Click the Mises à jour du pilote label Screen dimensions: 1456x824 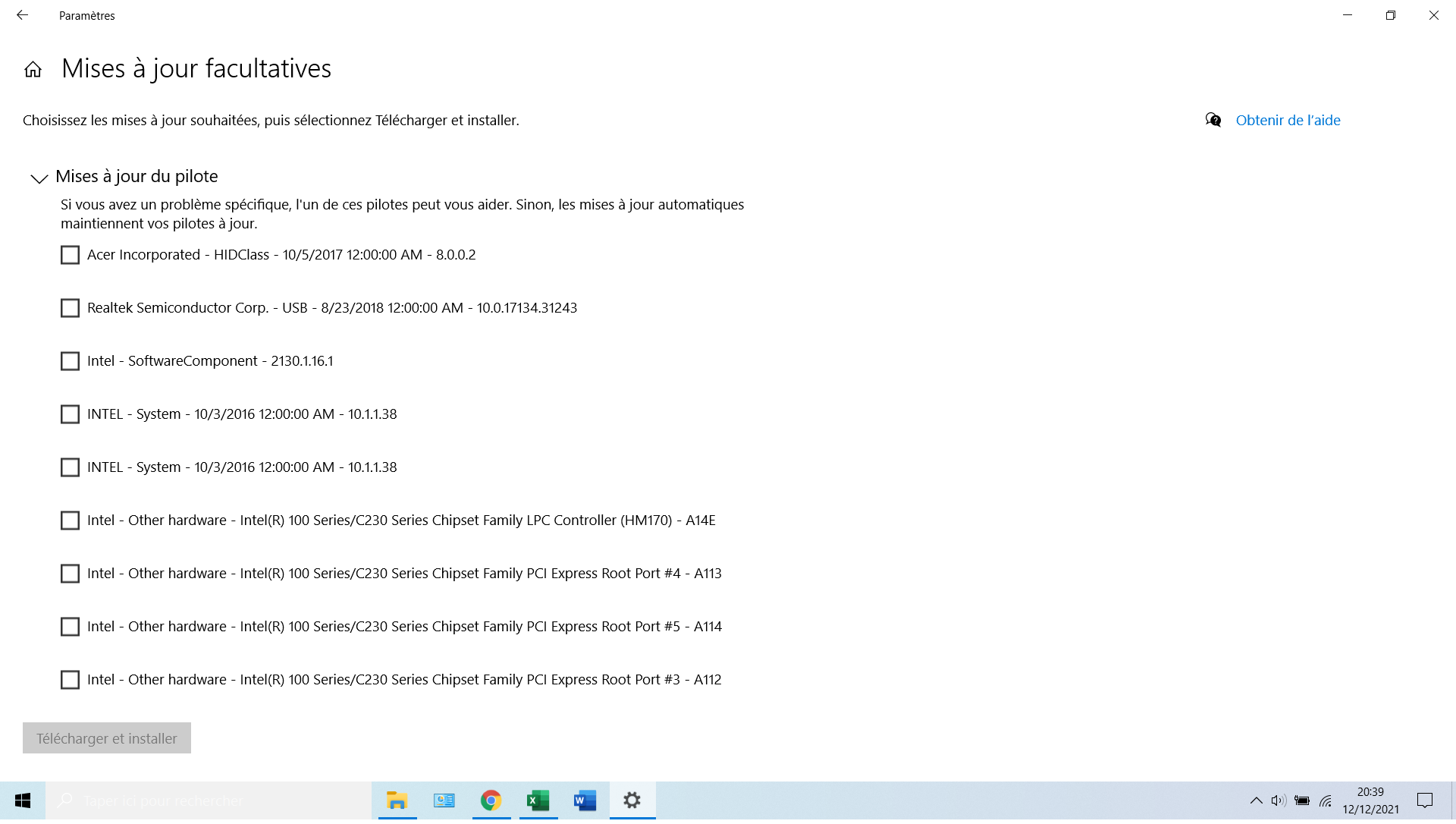(x=136, y=176)
